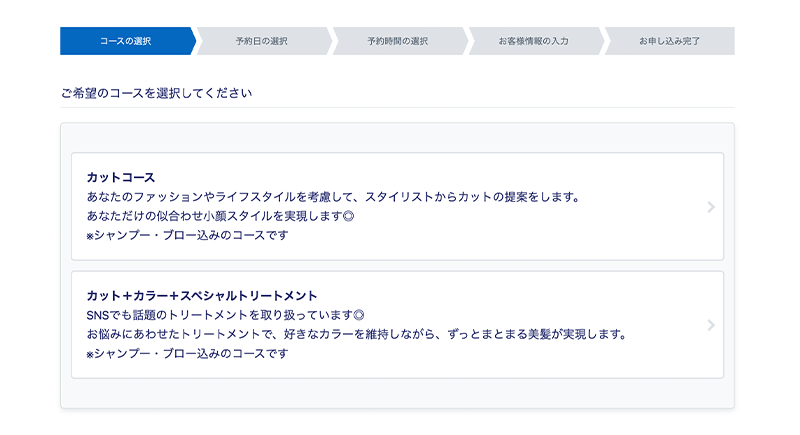Pick the カット＋カラー＋スペシャルトリートメント title
The width and height of the screenshot is (800, 435).
click(202, 295)
